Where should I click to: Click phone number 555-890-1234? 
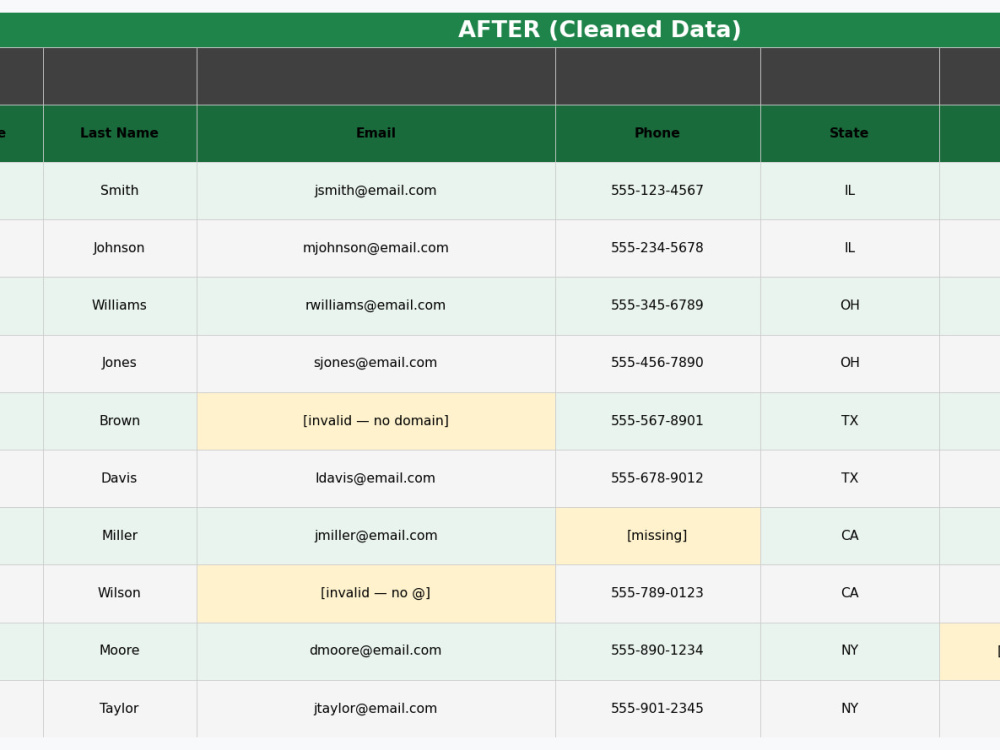(658, 651)
